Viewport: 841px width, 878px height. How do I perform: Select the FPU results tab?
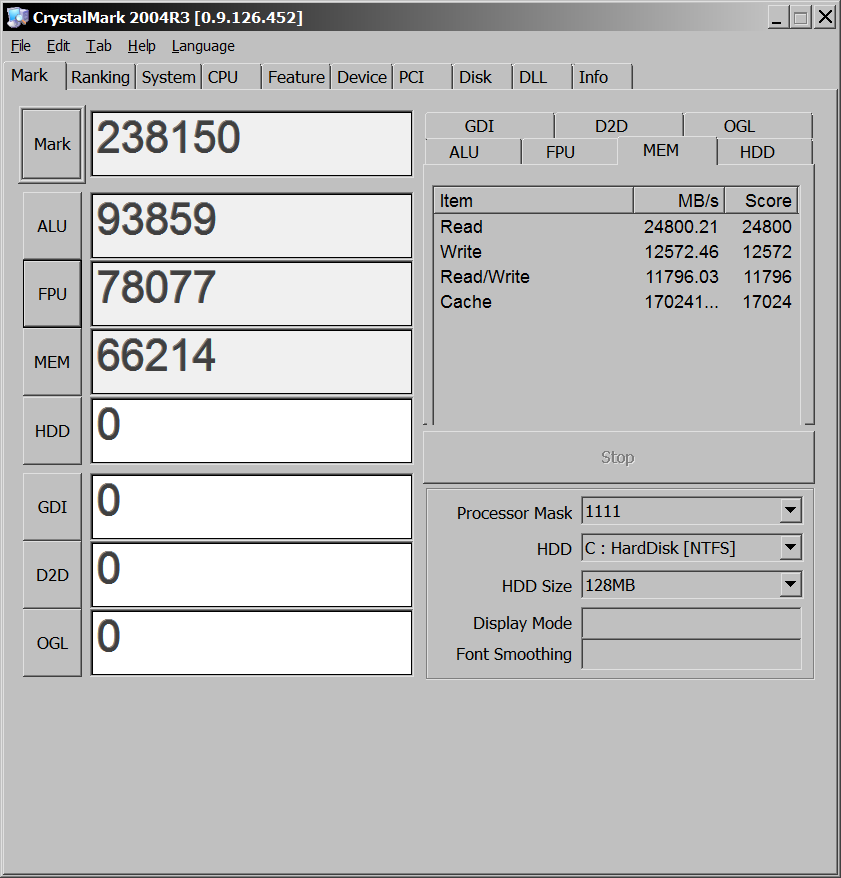point(560,152)
